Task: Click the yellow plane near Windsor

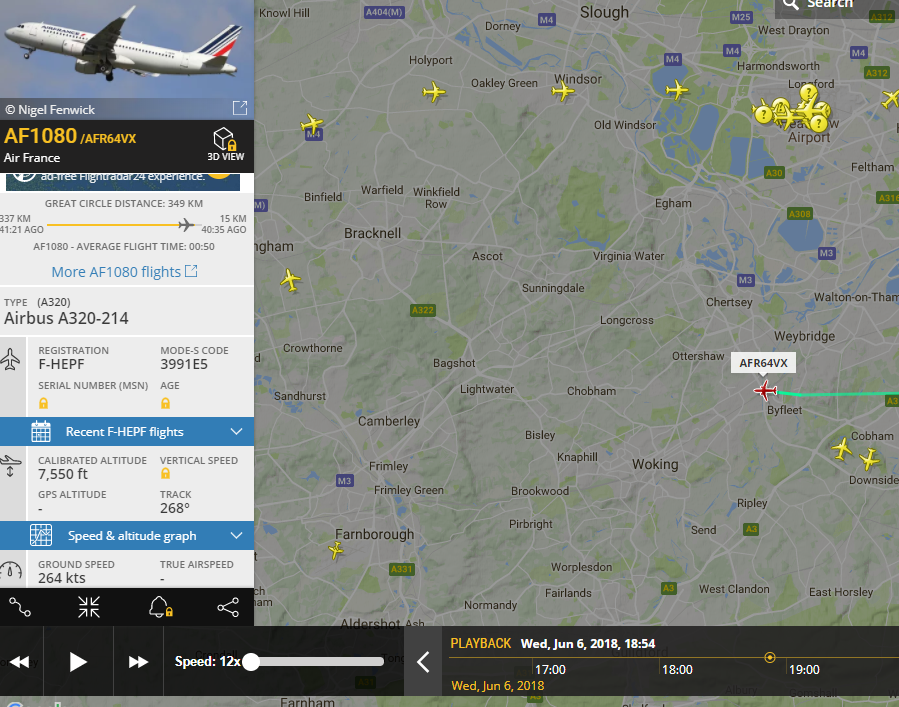Action: (x=563, y=91)
